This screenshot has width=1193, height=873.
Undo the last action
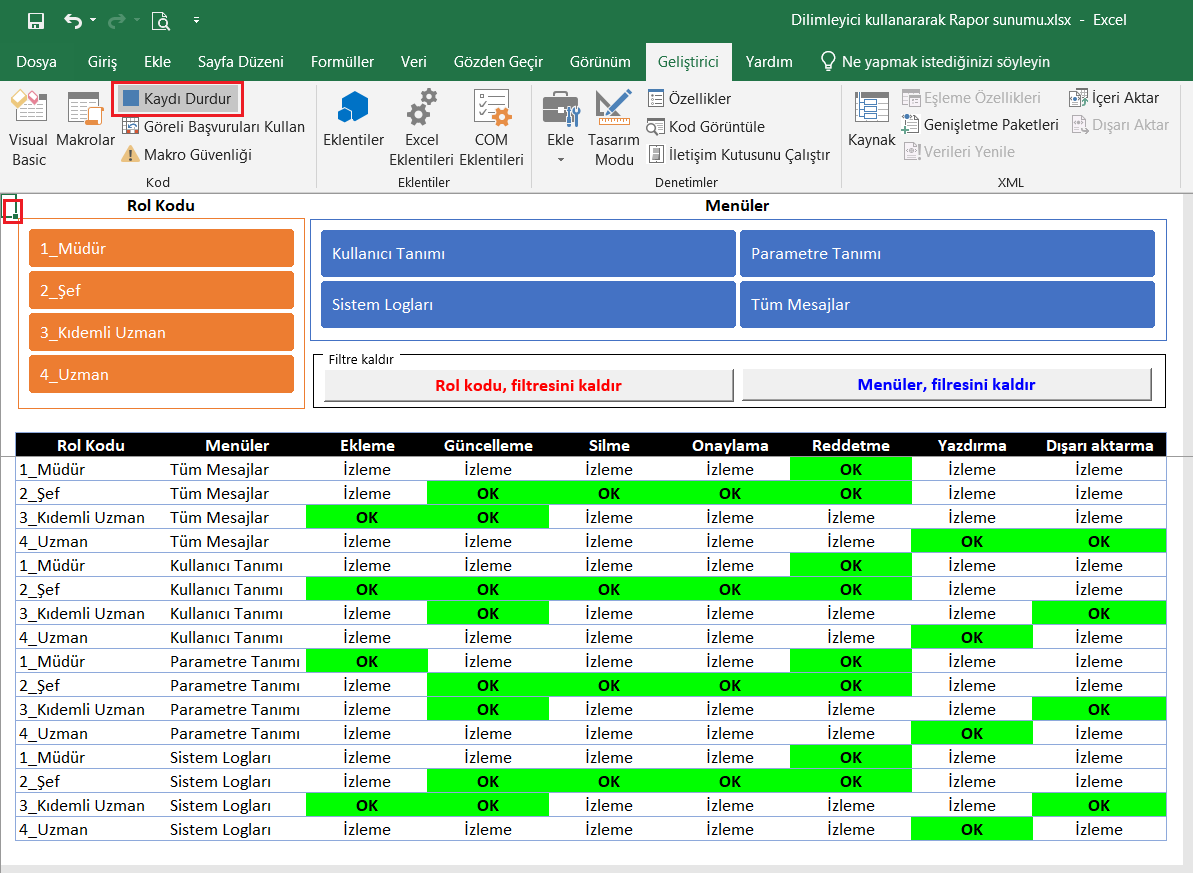(73, 21)
